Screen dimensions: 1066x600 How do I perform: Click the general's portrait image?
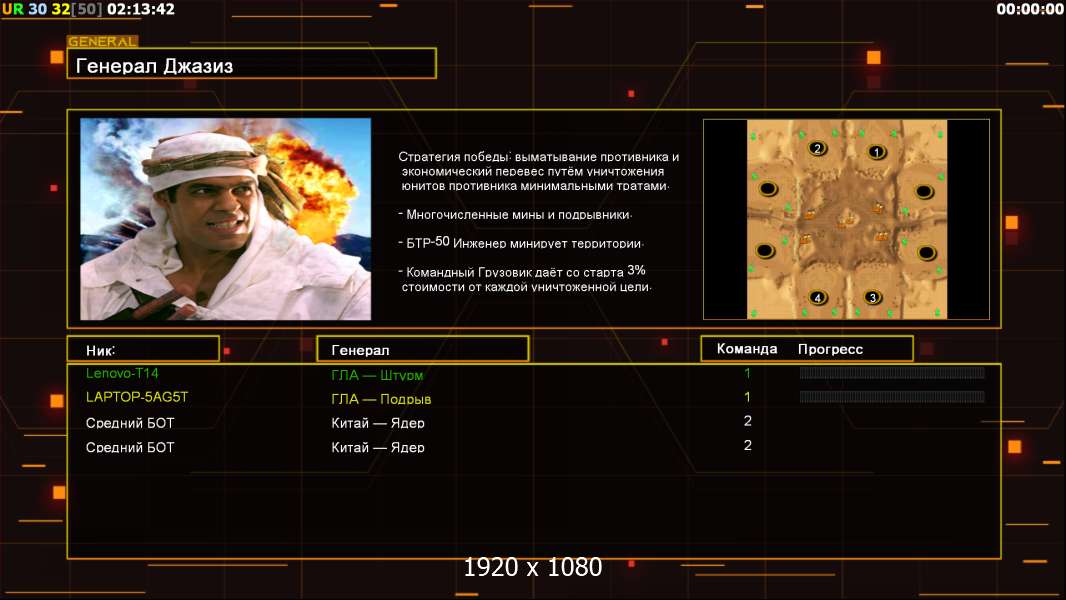(x=226, y=219)
